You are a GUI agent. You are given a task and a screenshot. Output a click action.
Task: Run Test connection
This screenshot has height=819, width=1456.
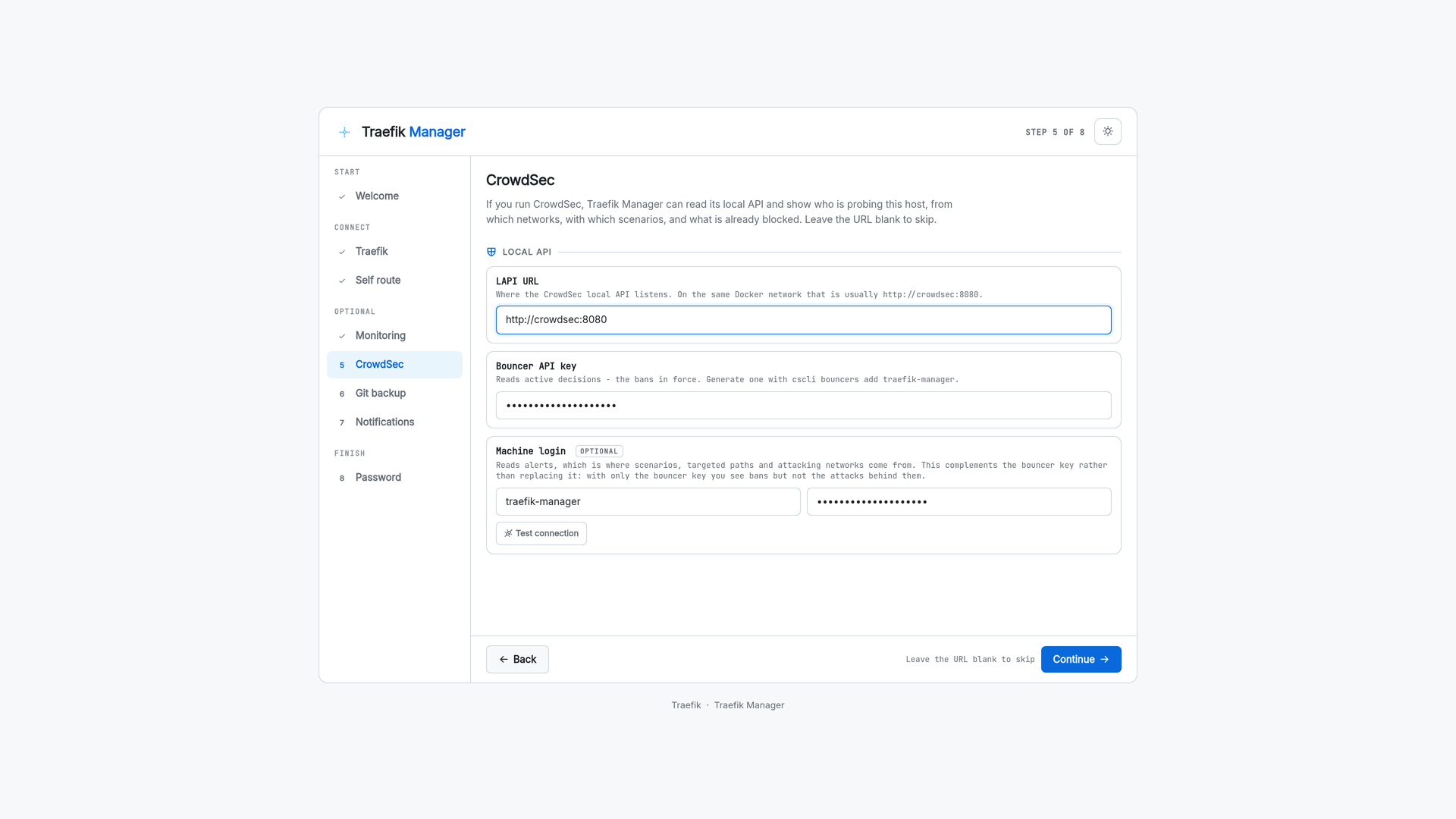pyautogui.click(x=541, y=533)
